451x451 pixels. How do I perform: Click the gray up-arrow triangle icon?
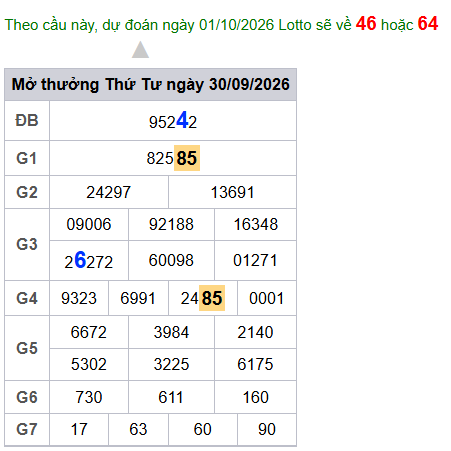click(140, 50)
